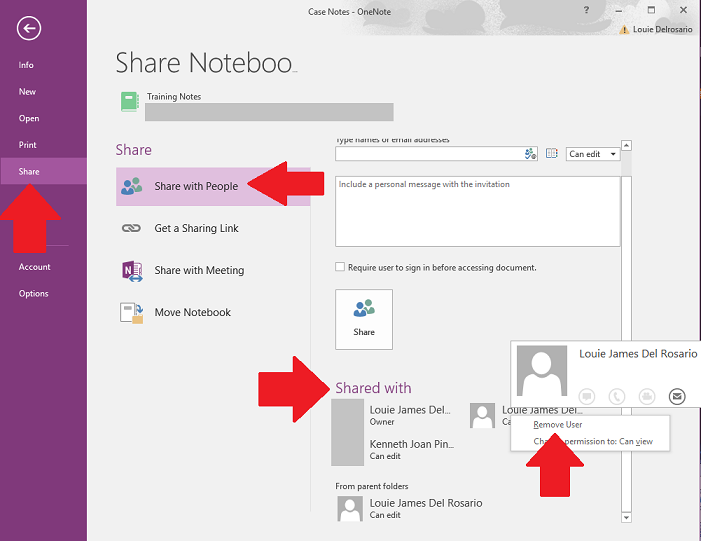Maximize the OneNote window
701x541 pixels.
651,10
